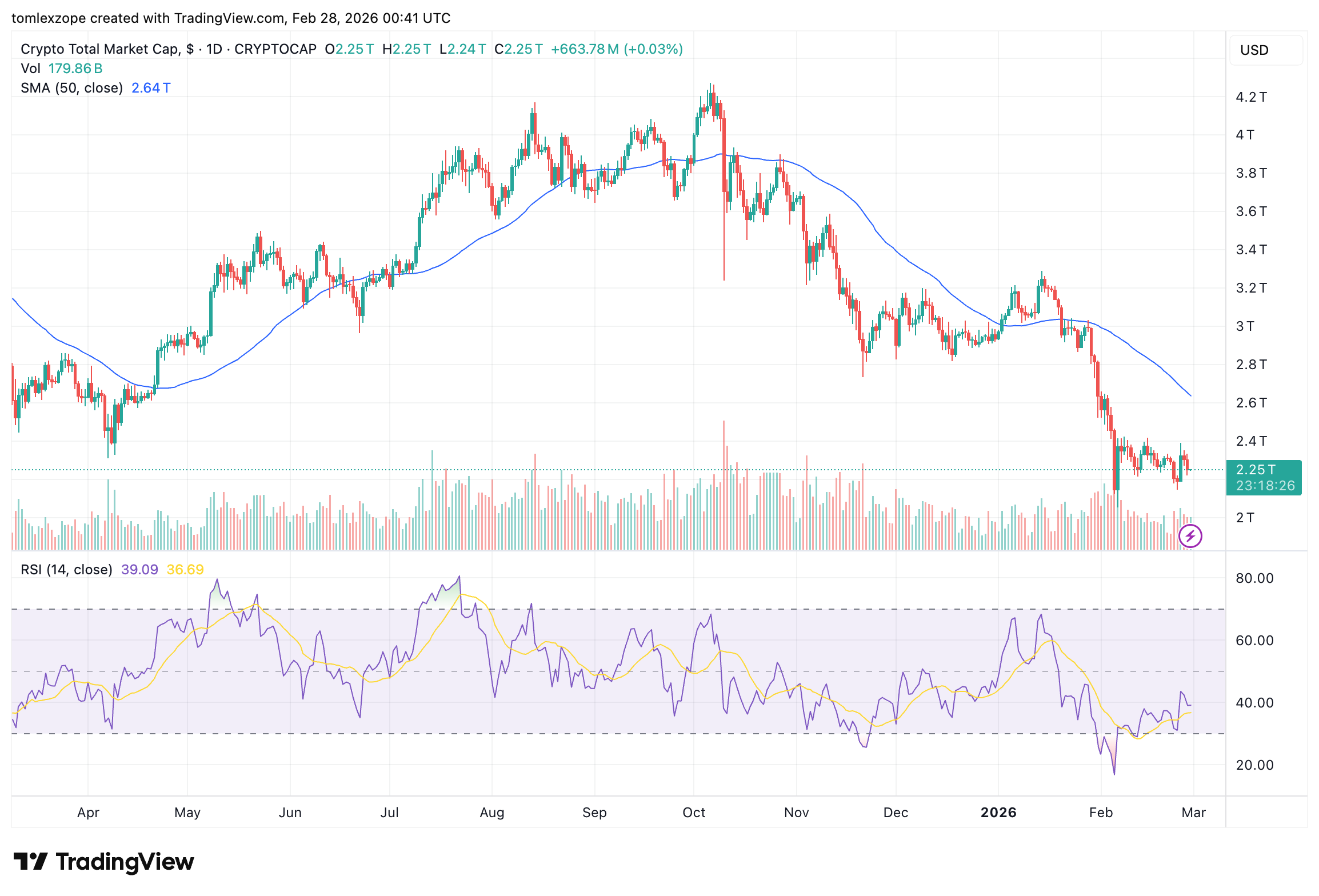Click the blue SMA value 2.64 T
The height and width of the screenshot is (896, 1319).
tap(151, 88)
